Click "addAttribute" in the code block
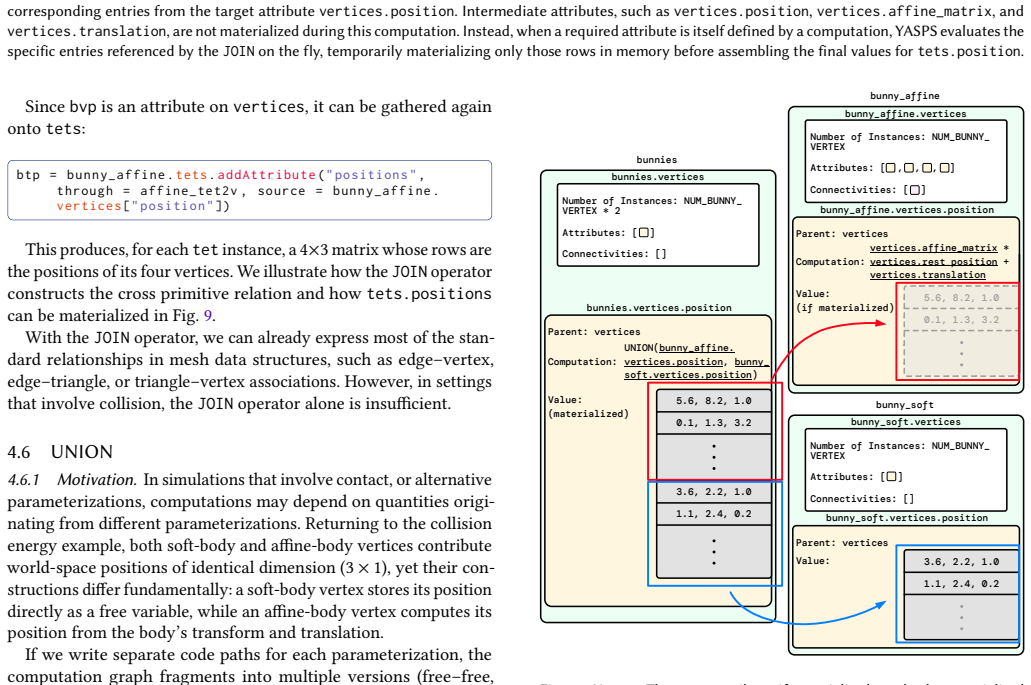The height and width of the screenshot is (685, 1031). [267, 175]
